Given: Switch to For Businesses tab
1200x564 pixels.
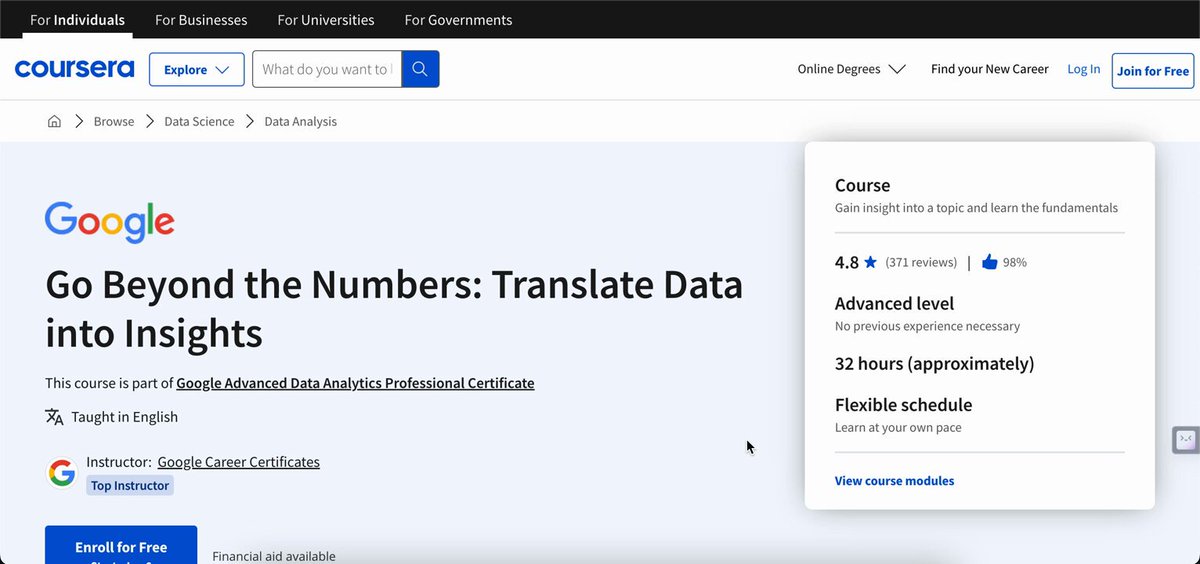Looking at the screenshot, I should pyautogui.click(x=201, y=20).
